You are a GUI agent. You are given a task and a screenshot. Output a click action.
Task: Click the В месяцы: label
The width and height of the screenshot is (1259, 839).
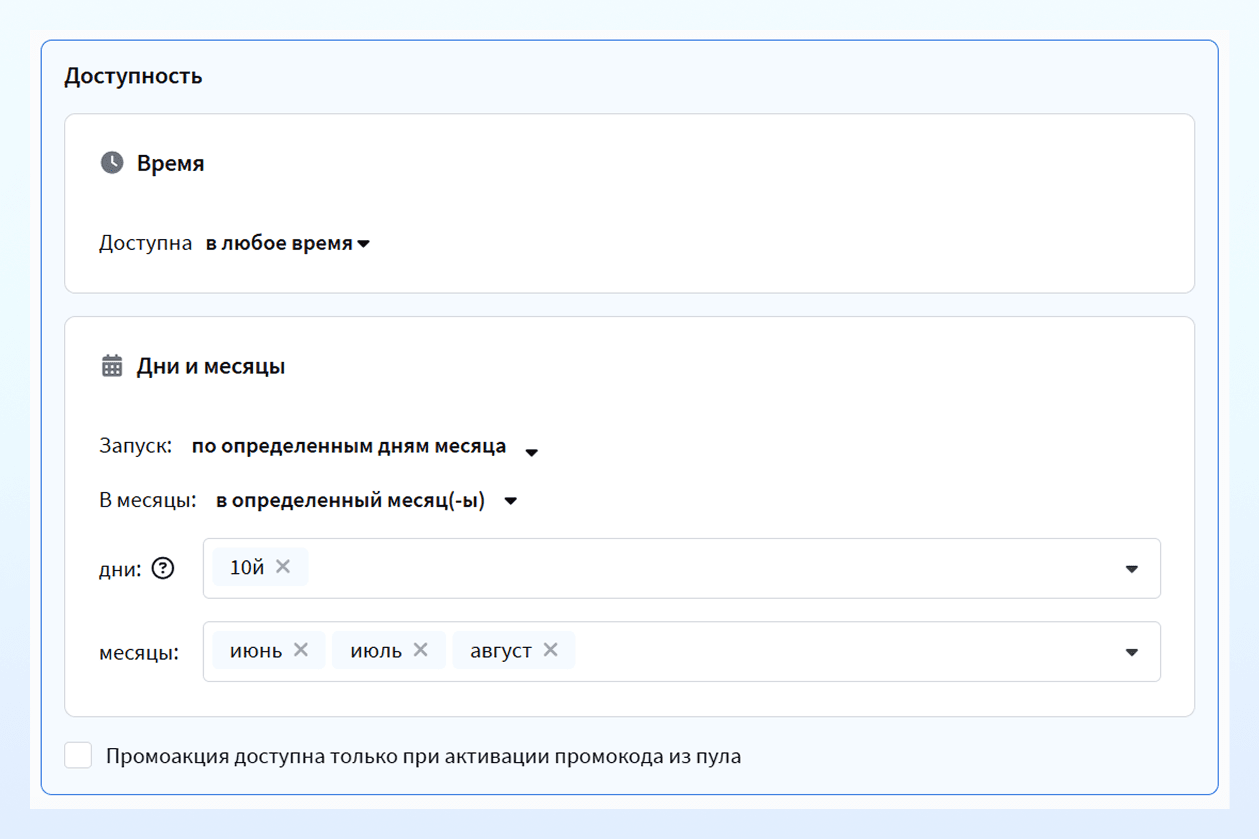coord(148,501)
